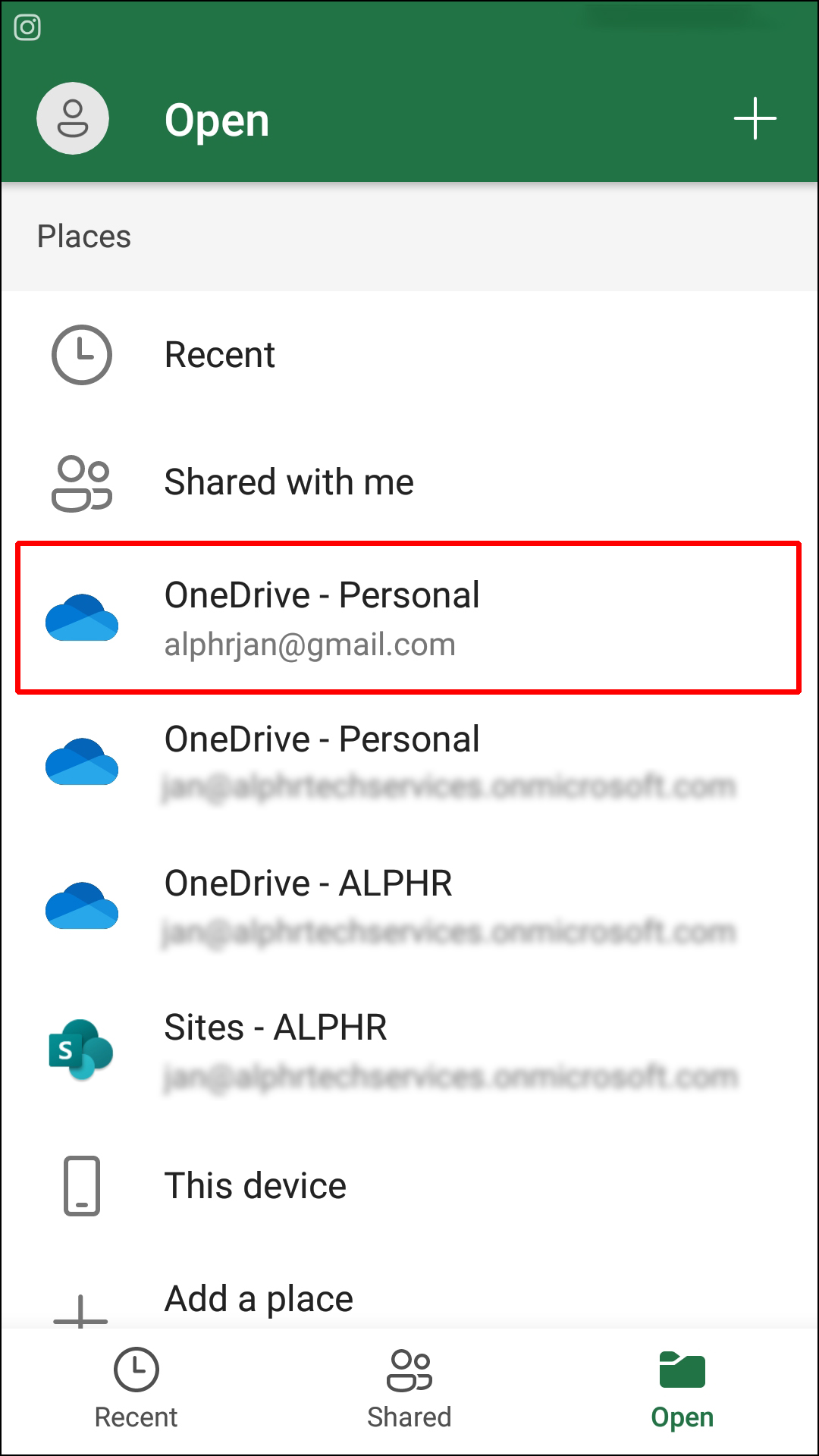
Task: Select the Open bottom tab
Action: 682,1389
